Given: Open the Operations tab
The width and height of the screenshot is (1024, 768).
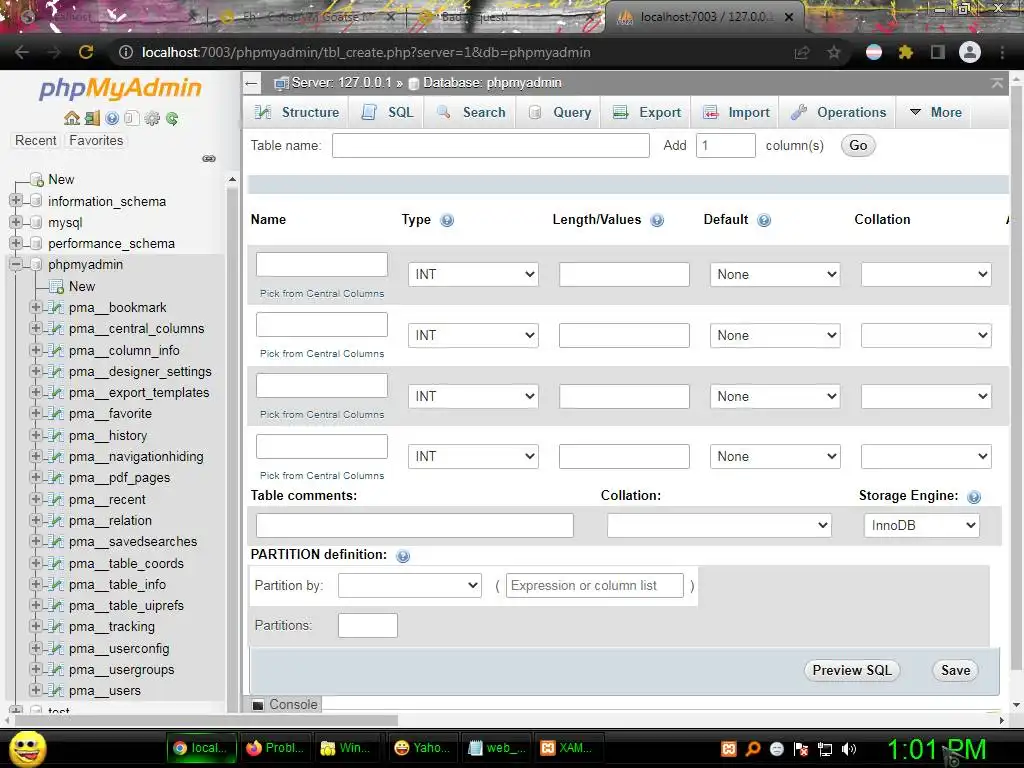Looking at the screenshot, I should 839,112.
